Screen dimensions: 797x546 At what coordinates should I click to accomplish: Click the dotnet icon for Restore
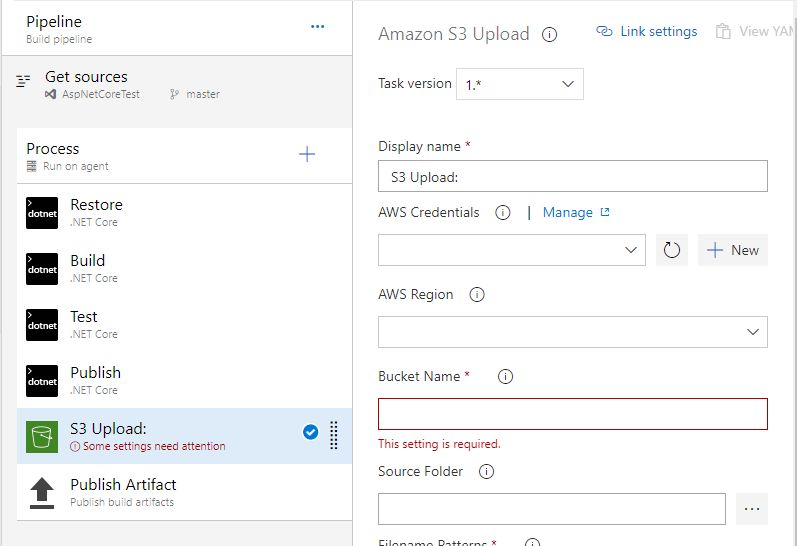(42, 213)
